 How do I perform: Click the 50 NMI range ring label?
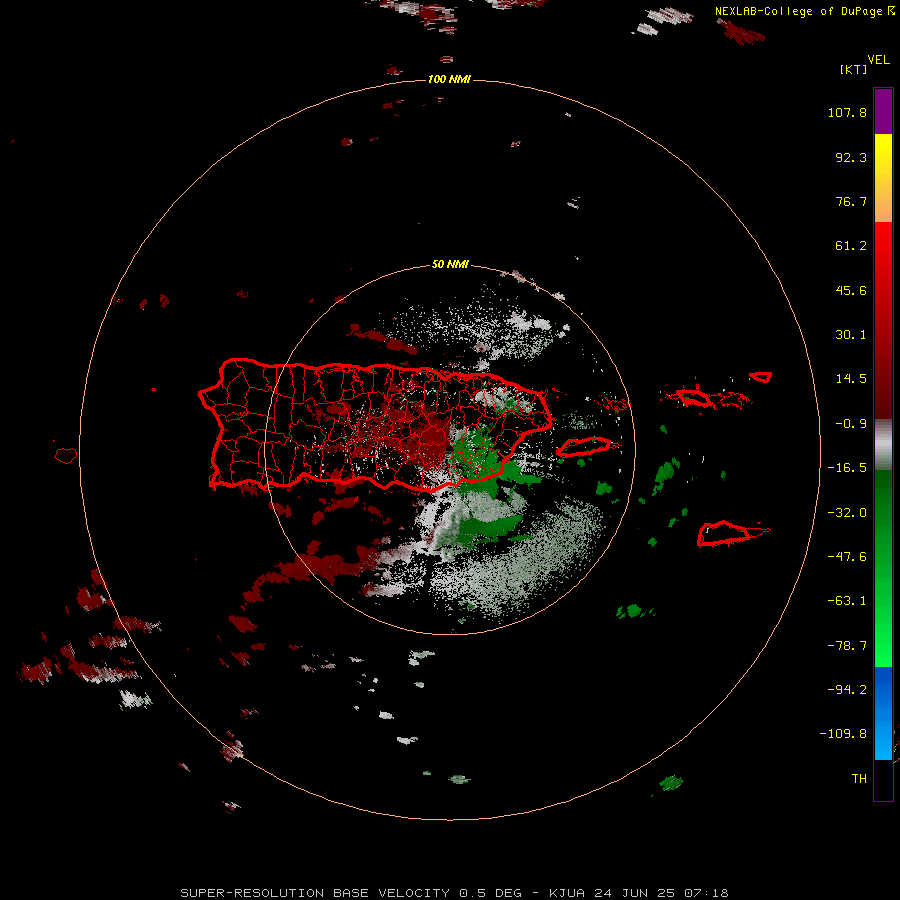coord(449,264)
